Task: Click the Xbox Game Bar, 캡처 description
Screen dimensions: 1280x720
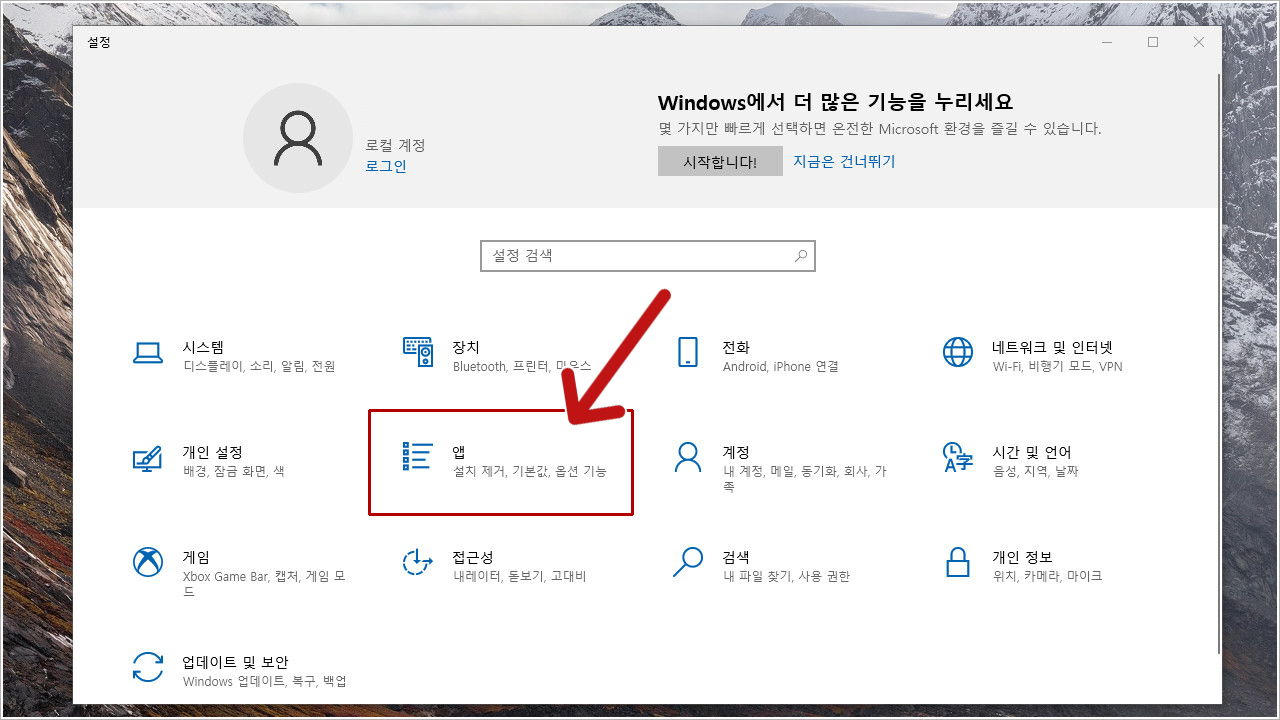Action: [x=264, y=584]
